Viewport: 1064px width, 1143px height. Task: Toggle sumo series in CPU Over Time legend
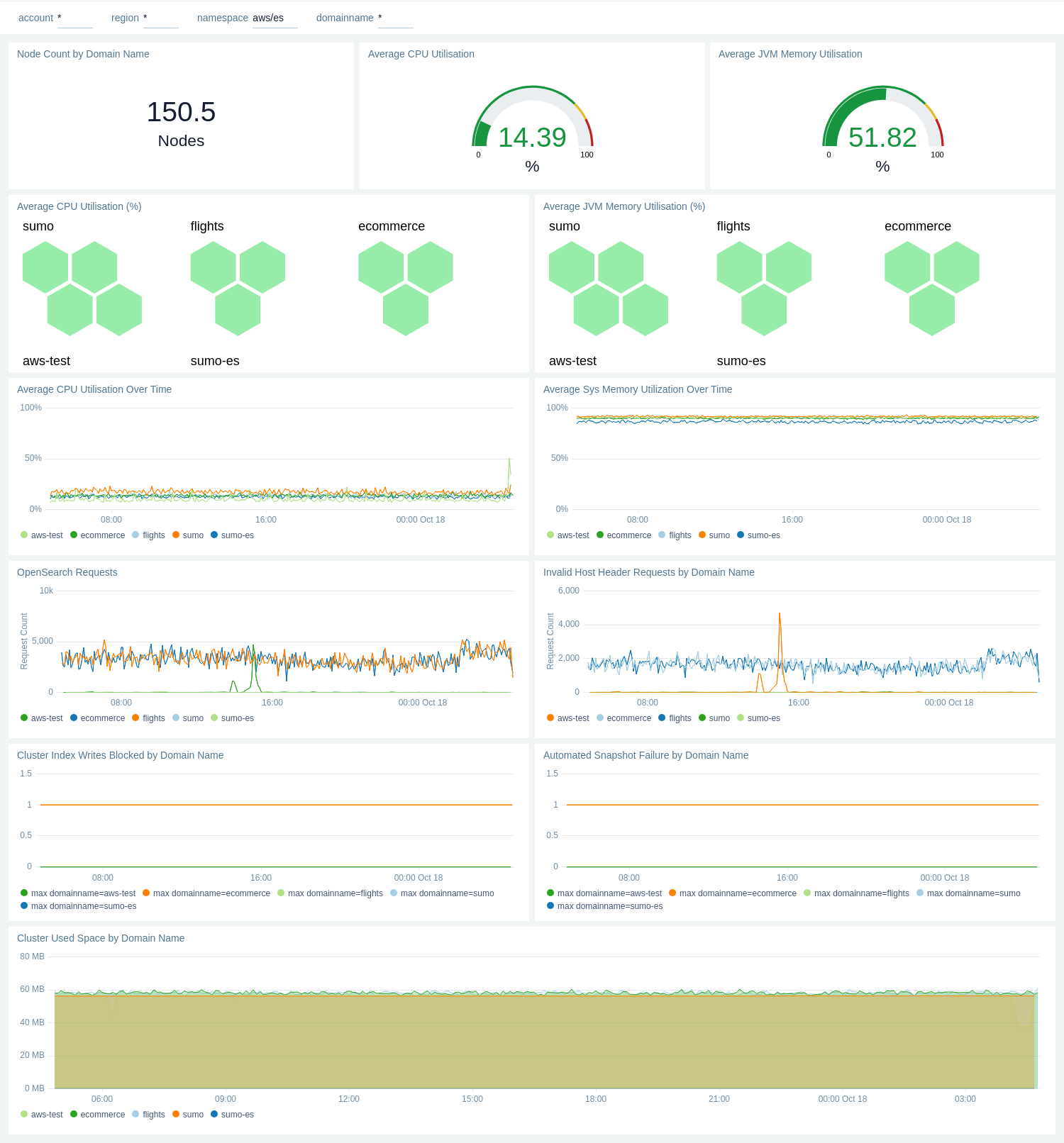pos(188,535)
